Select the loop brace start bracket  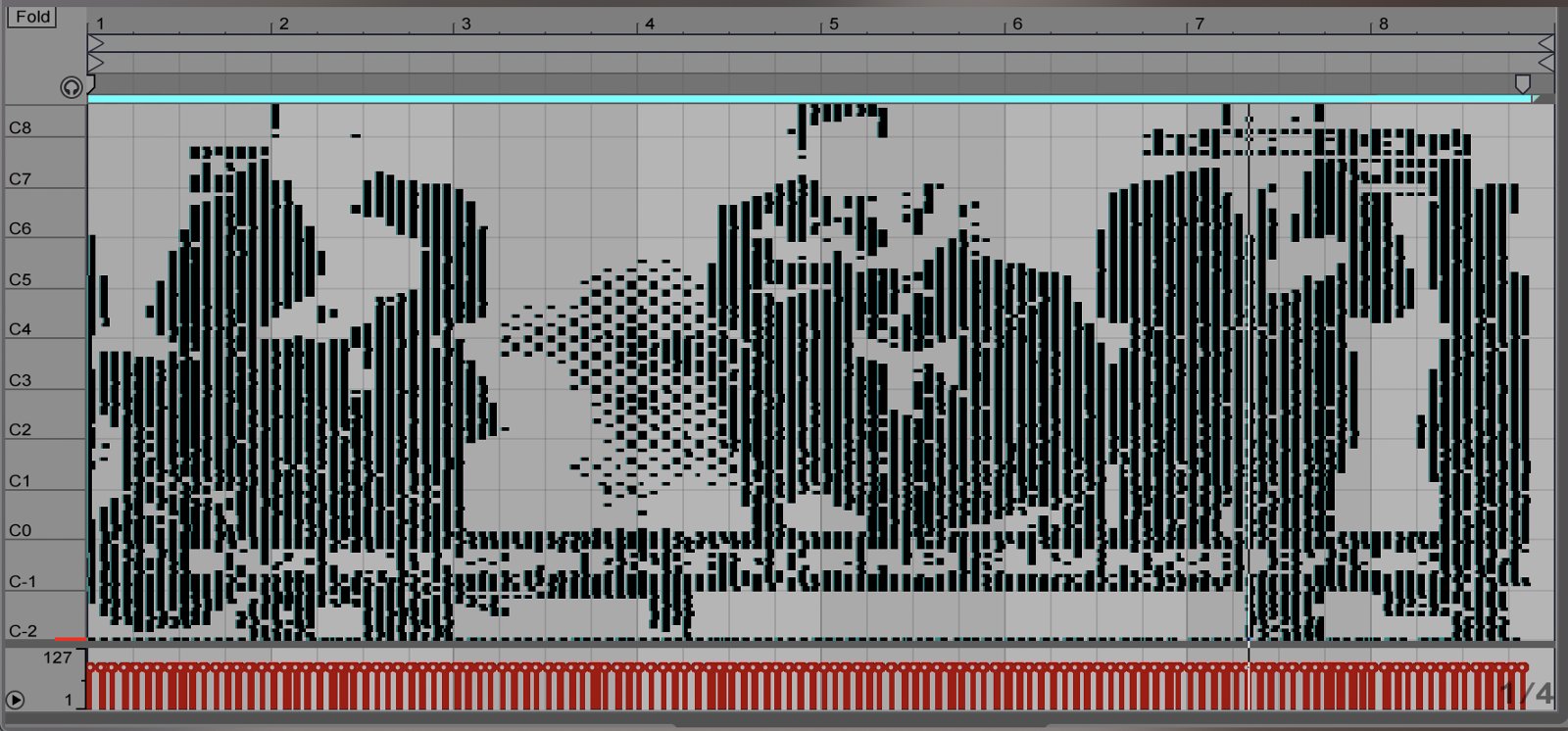click(x=91, y=86)
